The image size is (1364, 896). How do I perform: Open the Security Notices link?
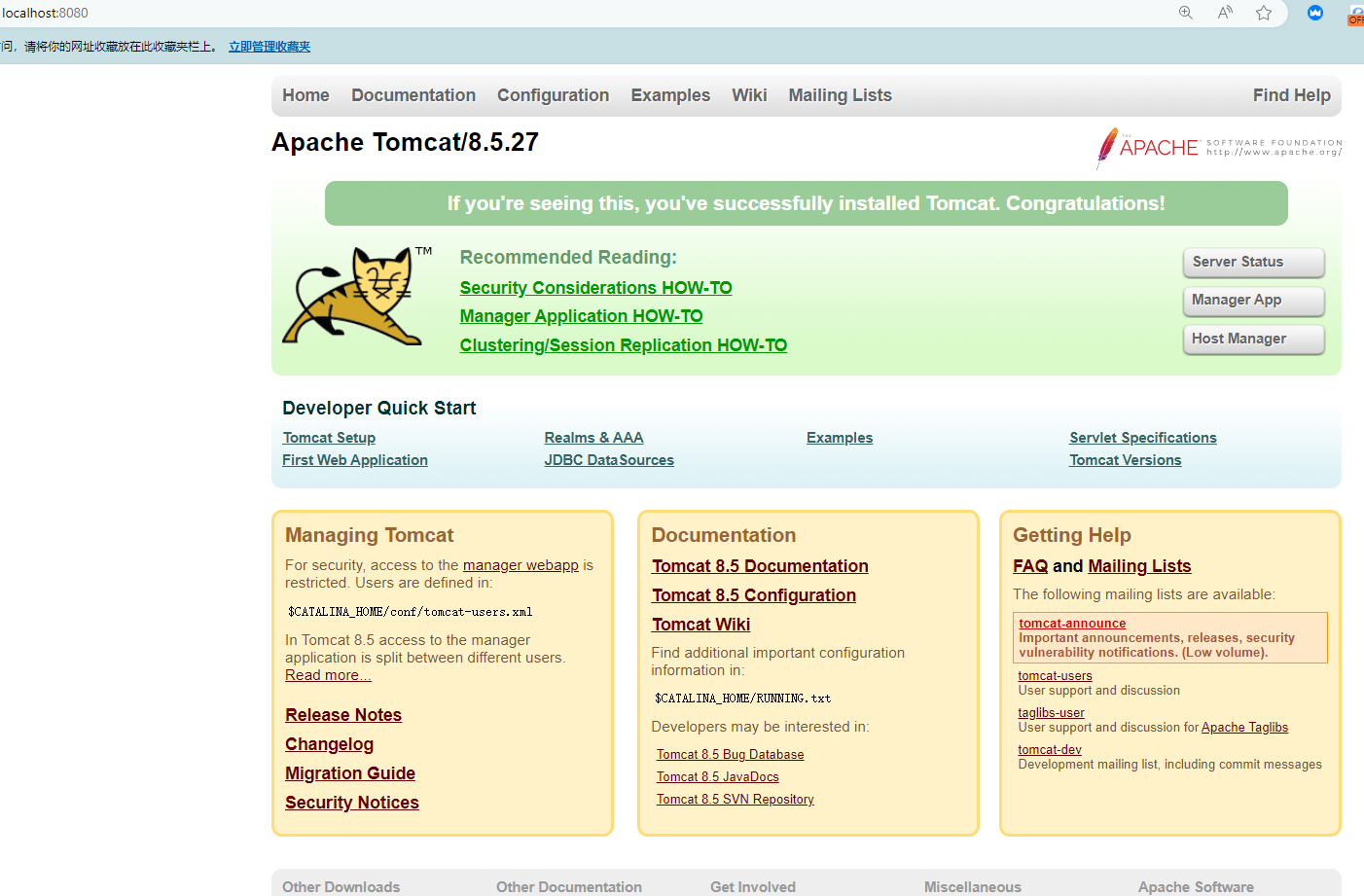(352, 803)
